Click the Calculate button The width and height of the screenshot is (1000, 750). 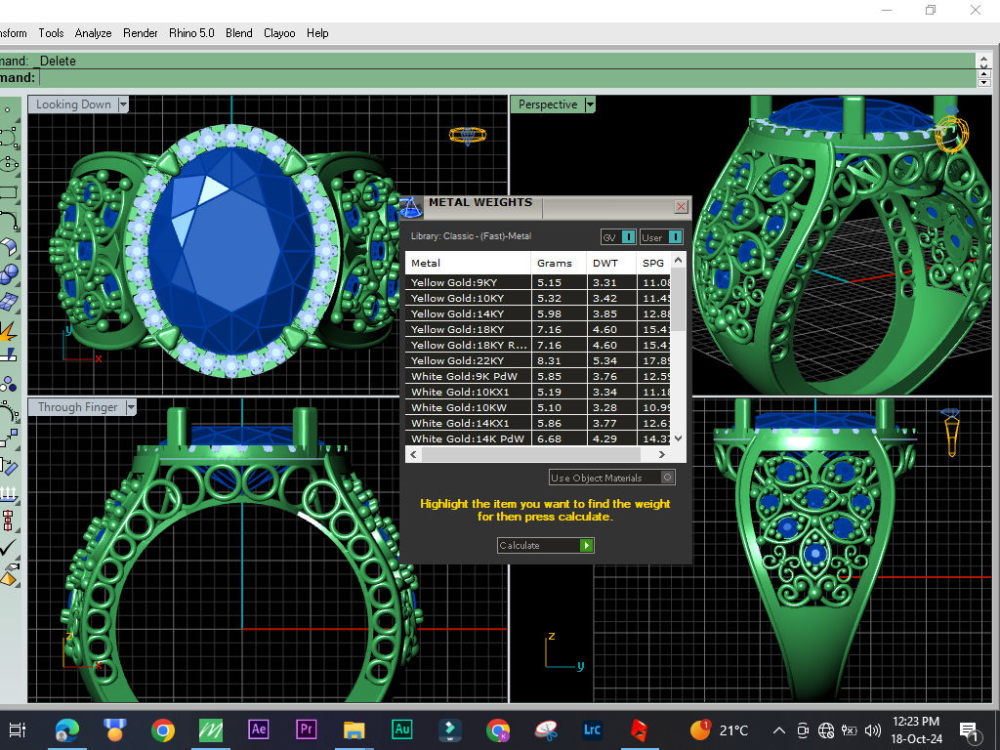click(546, 545)
